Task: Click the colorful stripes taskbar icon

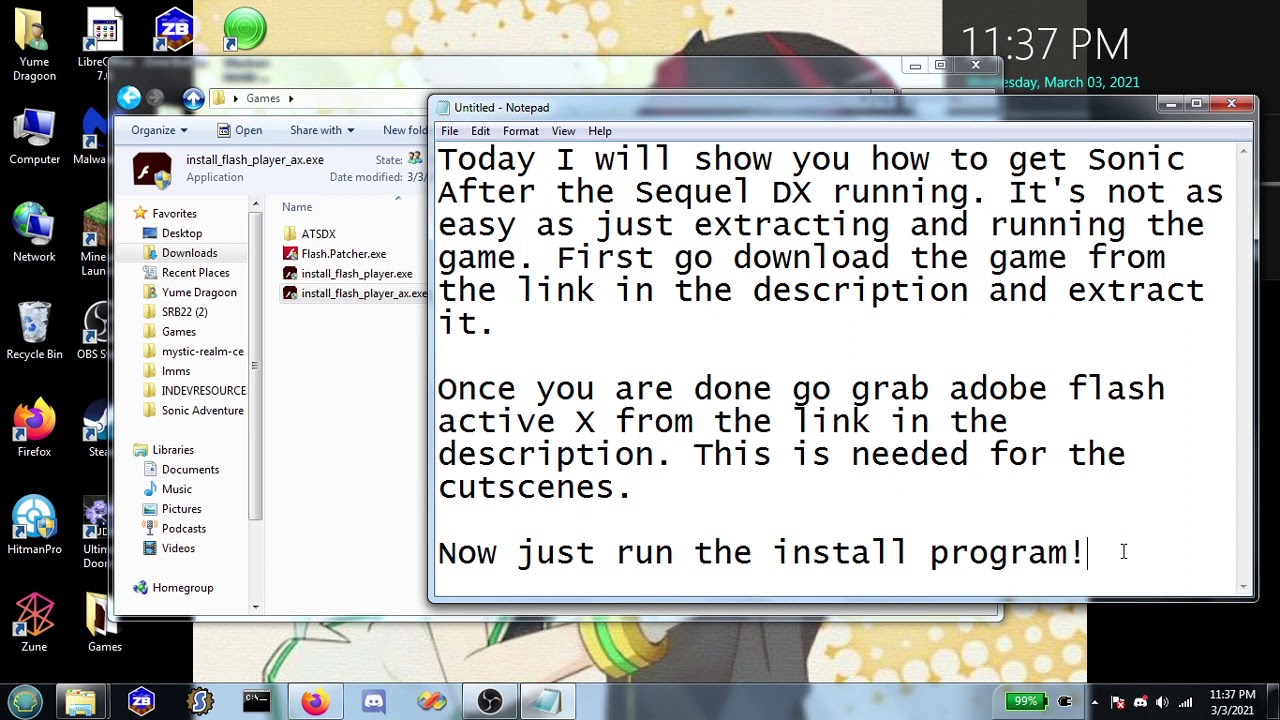Action: coord(432,702)
